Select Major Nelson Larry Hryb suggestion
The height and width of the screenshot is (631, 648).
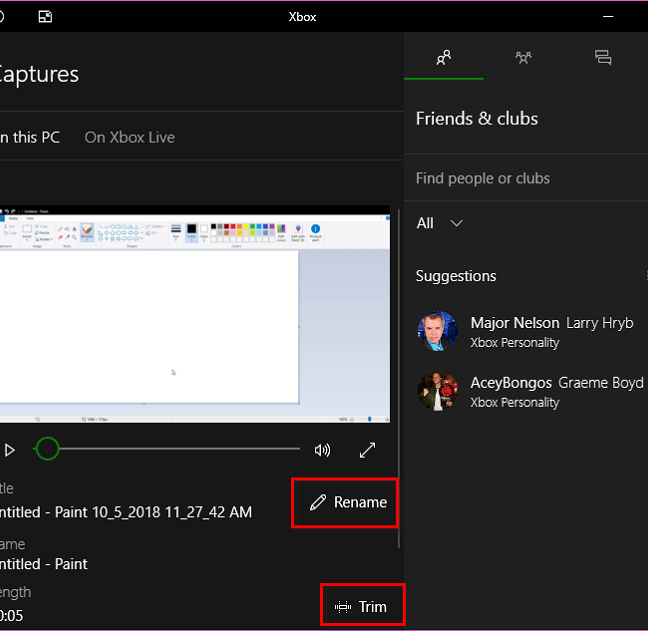click(526, 331)
